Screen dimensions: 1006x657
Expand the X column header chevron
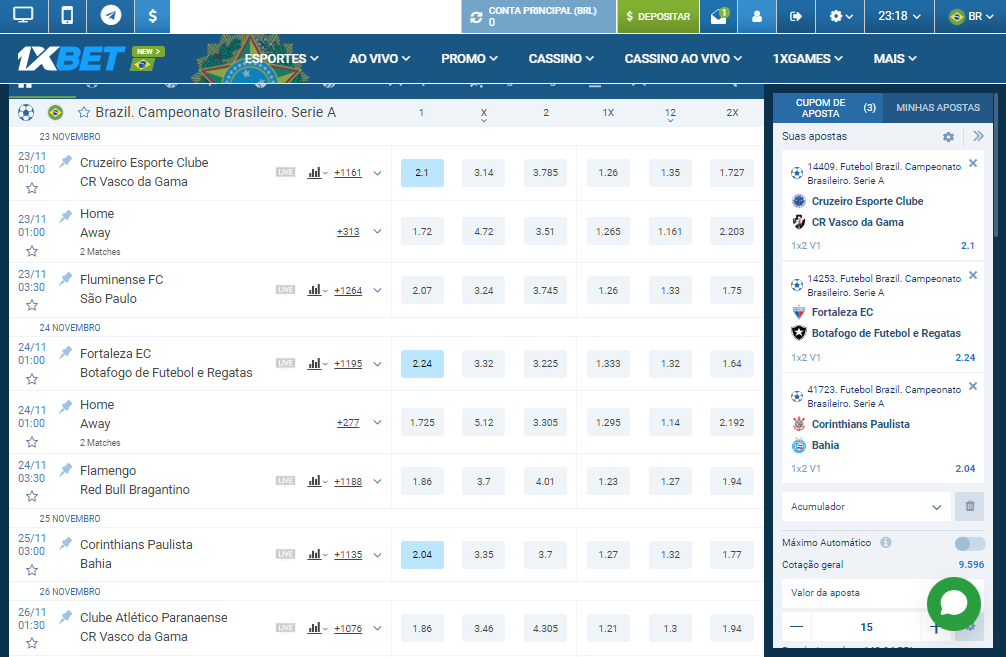tap(484, 120)
